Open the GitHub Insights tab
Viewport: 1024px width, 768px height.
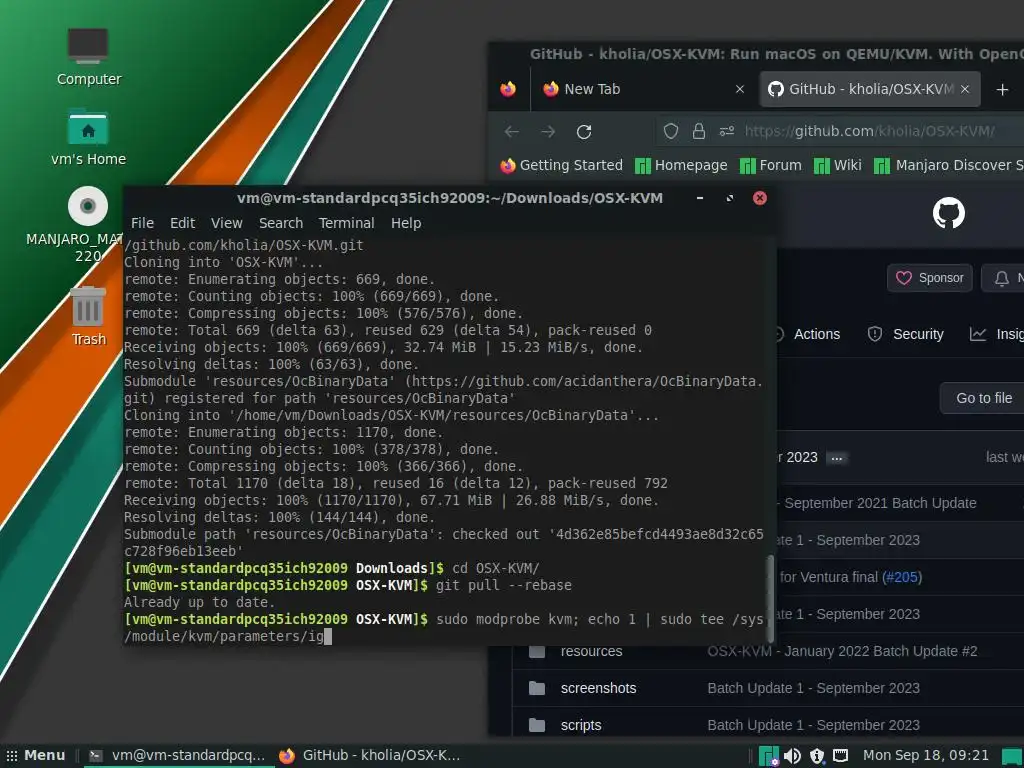click(997, 334)
